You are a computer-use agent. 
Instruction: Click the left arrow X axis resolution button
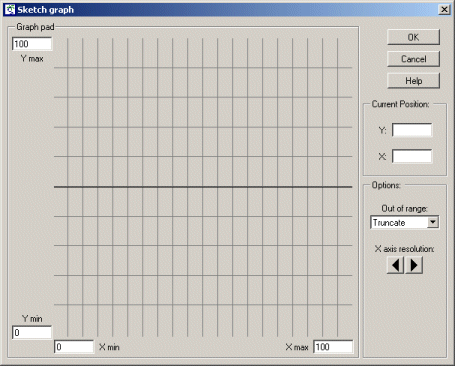pos(395,265)
